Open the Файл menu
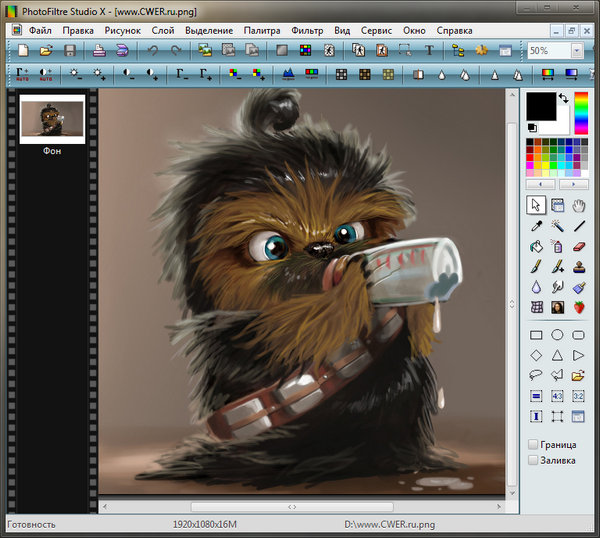The width and height of the screenshot is (600, 538). (x=40, y=31)
